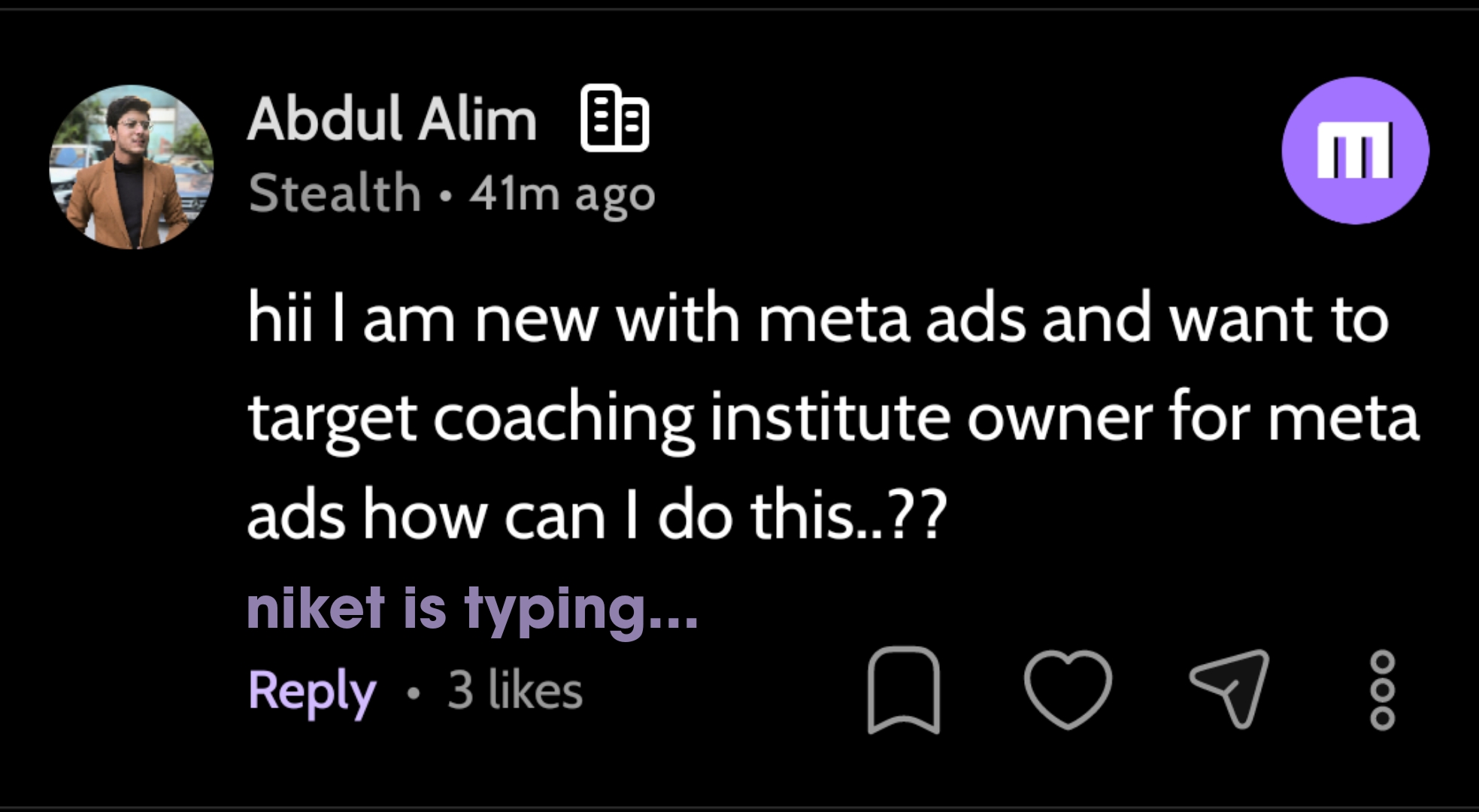Viewport: 1479px width, 812px height.
Task: Open Abdul Alim's profile photo
Action: (132, 167)
